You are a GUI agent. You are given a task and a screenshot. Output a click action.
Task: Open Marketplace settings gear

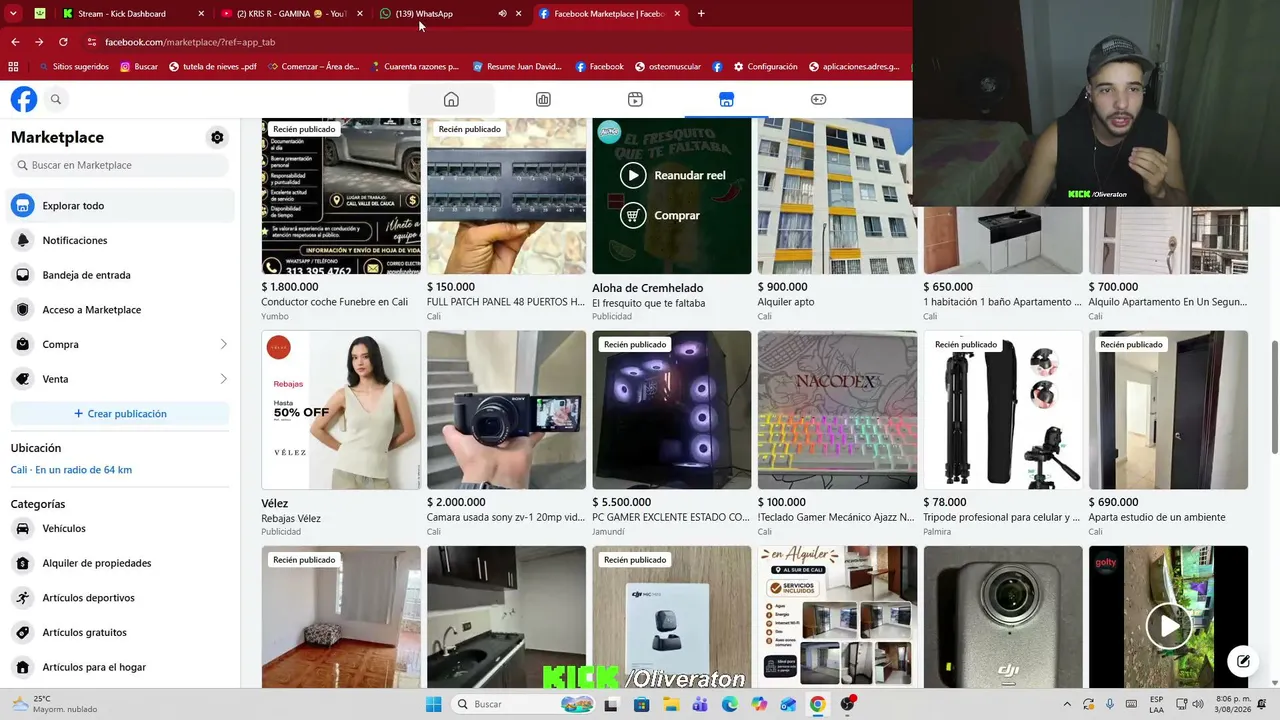pyautogui.click(x=217, y=137)
